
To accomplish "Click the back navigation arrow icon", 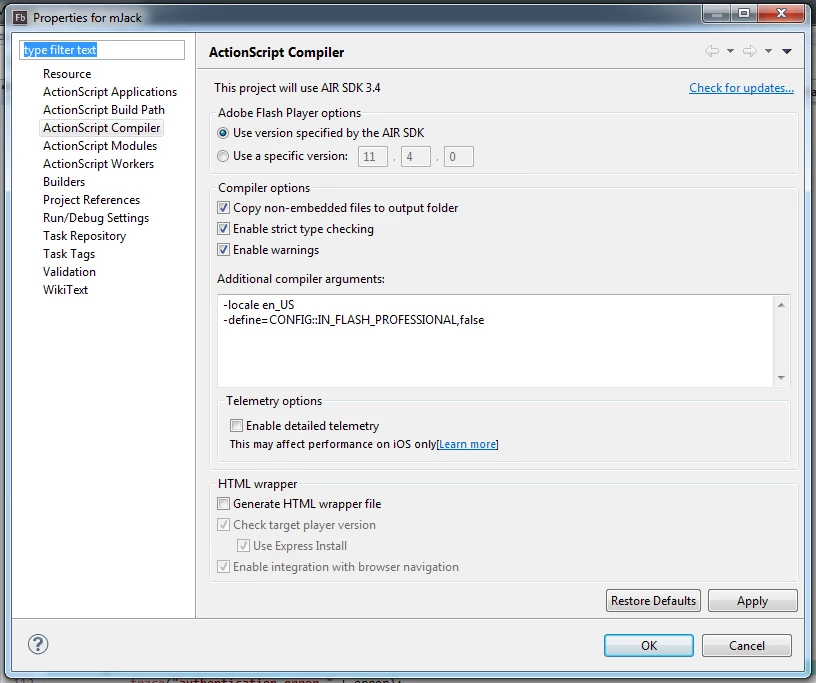I will click(712, 51).
